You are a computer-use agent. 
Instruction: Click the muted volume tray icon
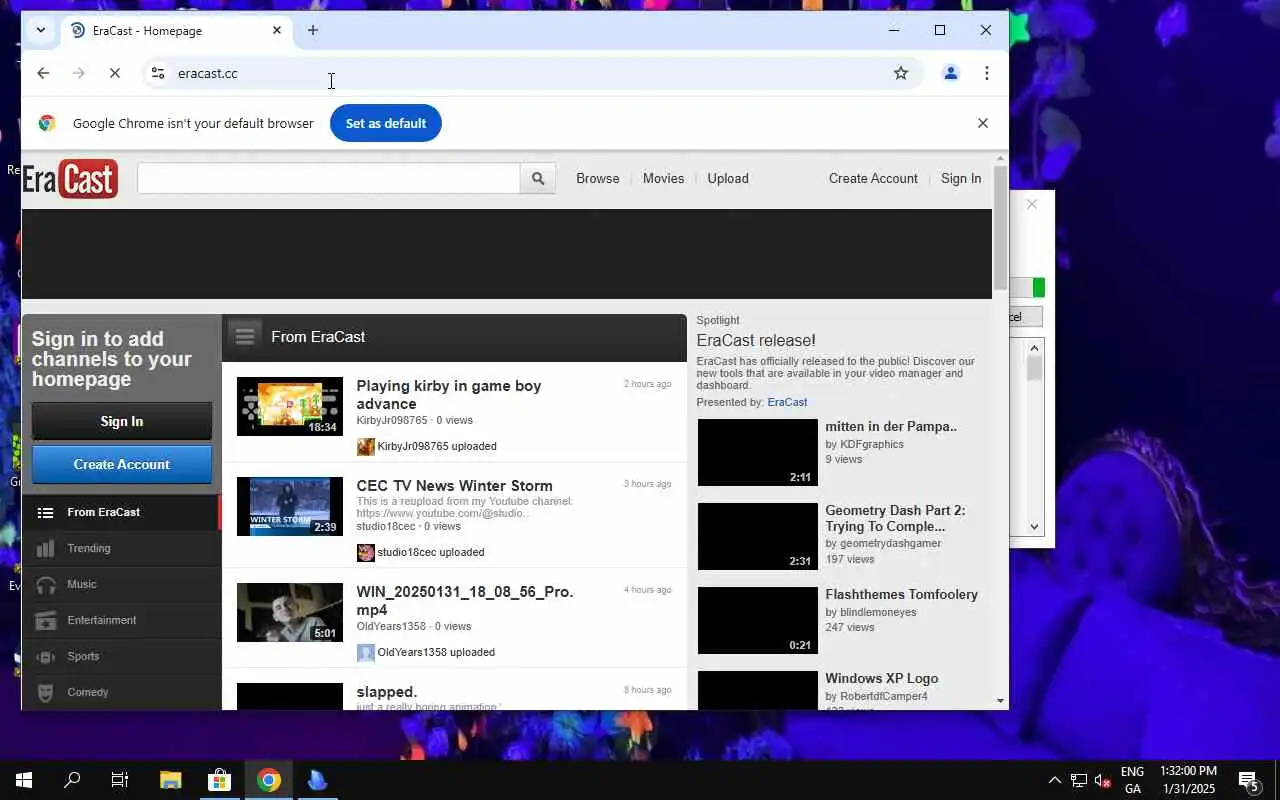click(1103, 780)
